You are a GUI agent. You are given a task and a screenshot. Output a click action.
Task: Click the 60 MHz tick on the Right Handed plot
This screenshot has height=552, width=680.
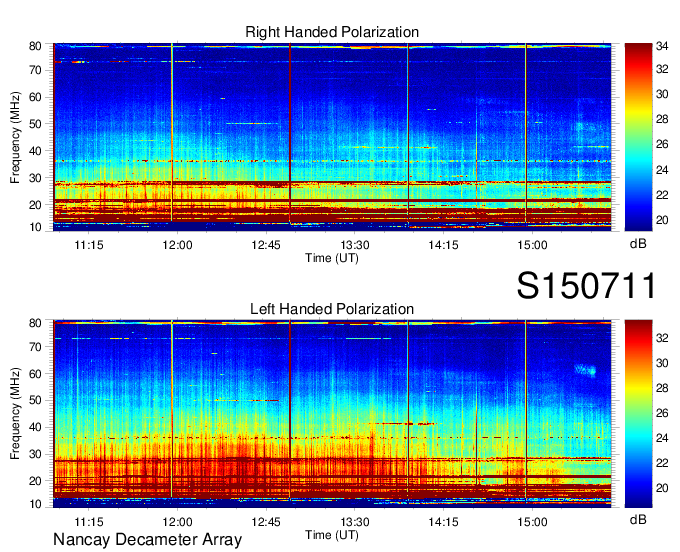pyautogui.click(x=35, y=97)
